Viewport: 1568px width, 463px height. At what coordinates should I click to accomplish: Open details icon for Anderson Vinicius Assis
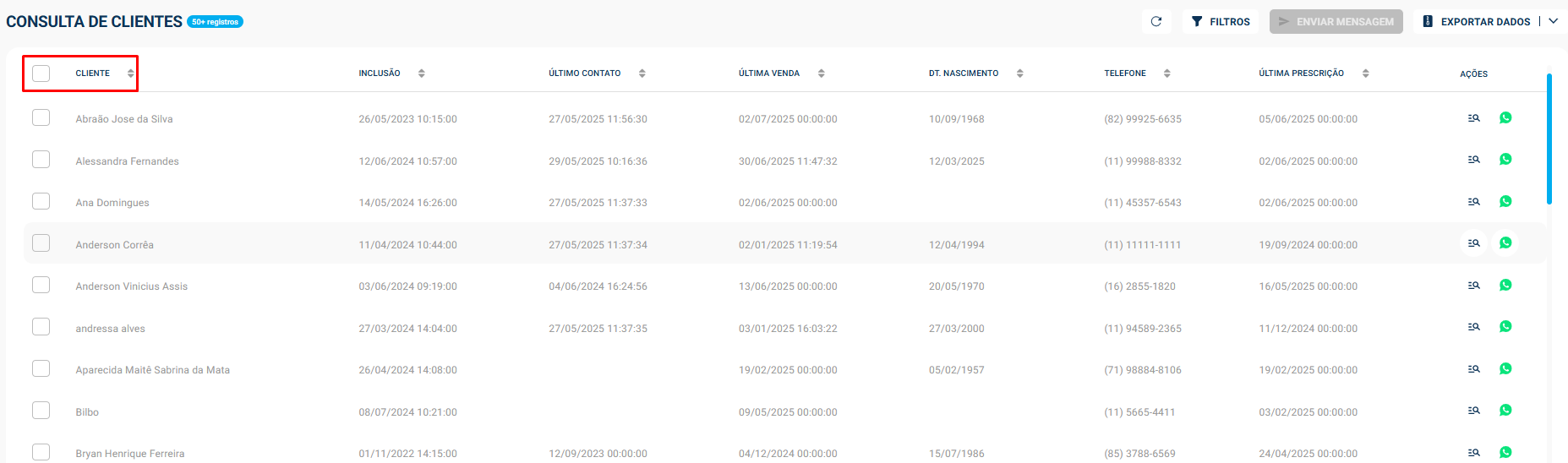click(x=1474, y=286)
